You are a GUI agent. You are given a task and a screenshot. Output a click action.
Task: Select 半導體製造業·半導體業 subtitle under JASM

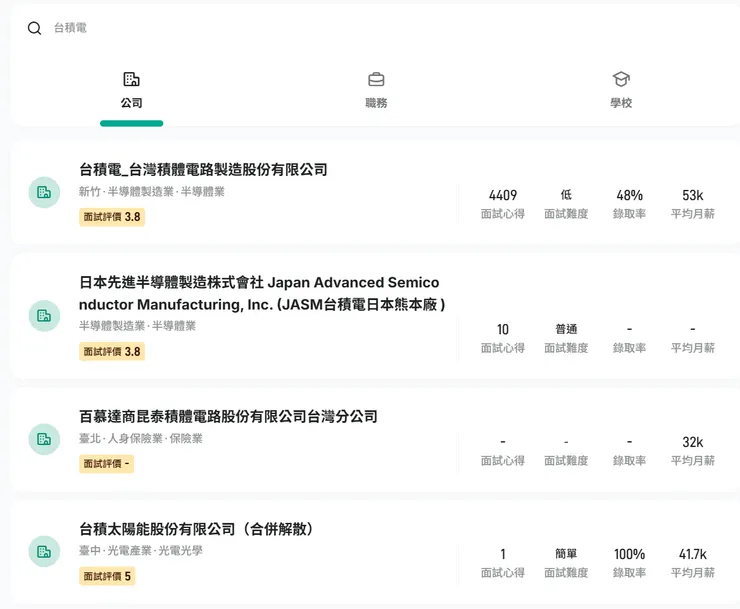point(137,326)
